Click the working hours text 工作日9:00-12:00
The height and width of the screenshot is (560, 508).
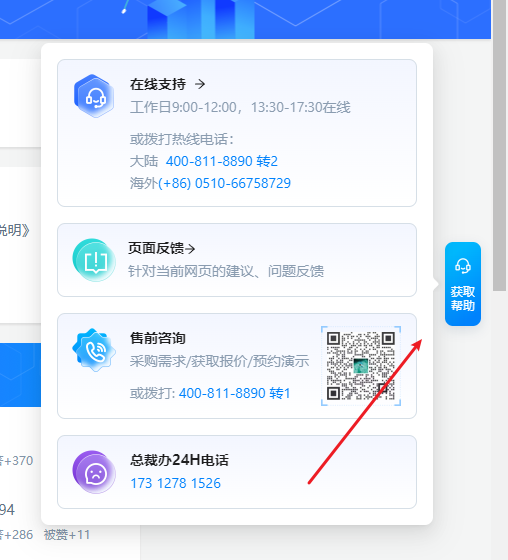183,107
